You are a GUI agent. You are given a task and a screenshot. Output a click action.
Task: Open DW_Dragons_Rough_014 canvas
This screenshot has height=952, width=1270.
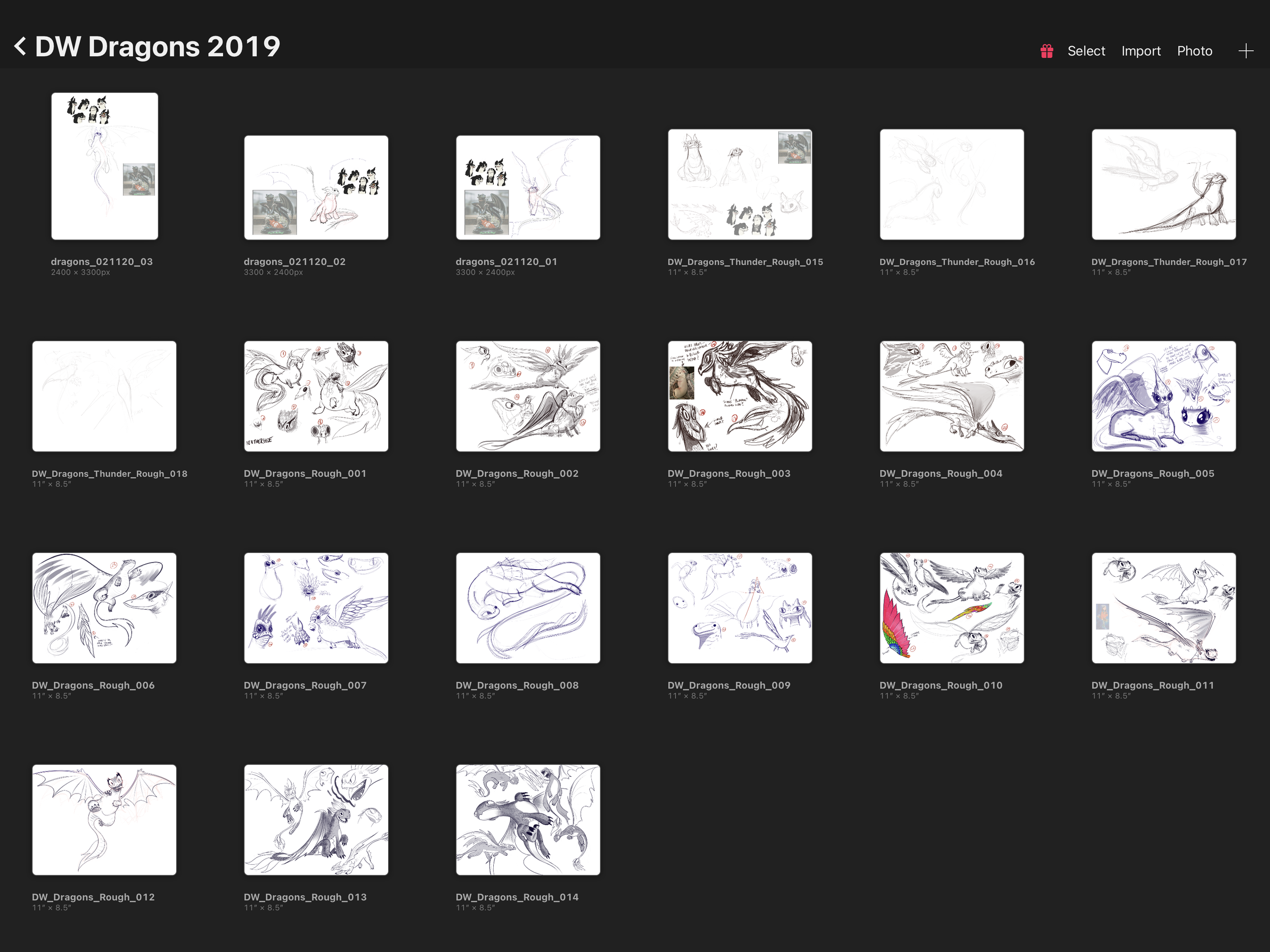(528, 819)
